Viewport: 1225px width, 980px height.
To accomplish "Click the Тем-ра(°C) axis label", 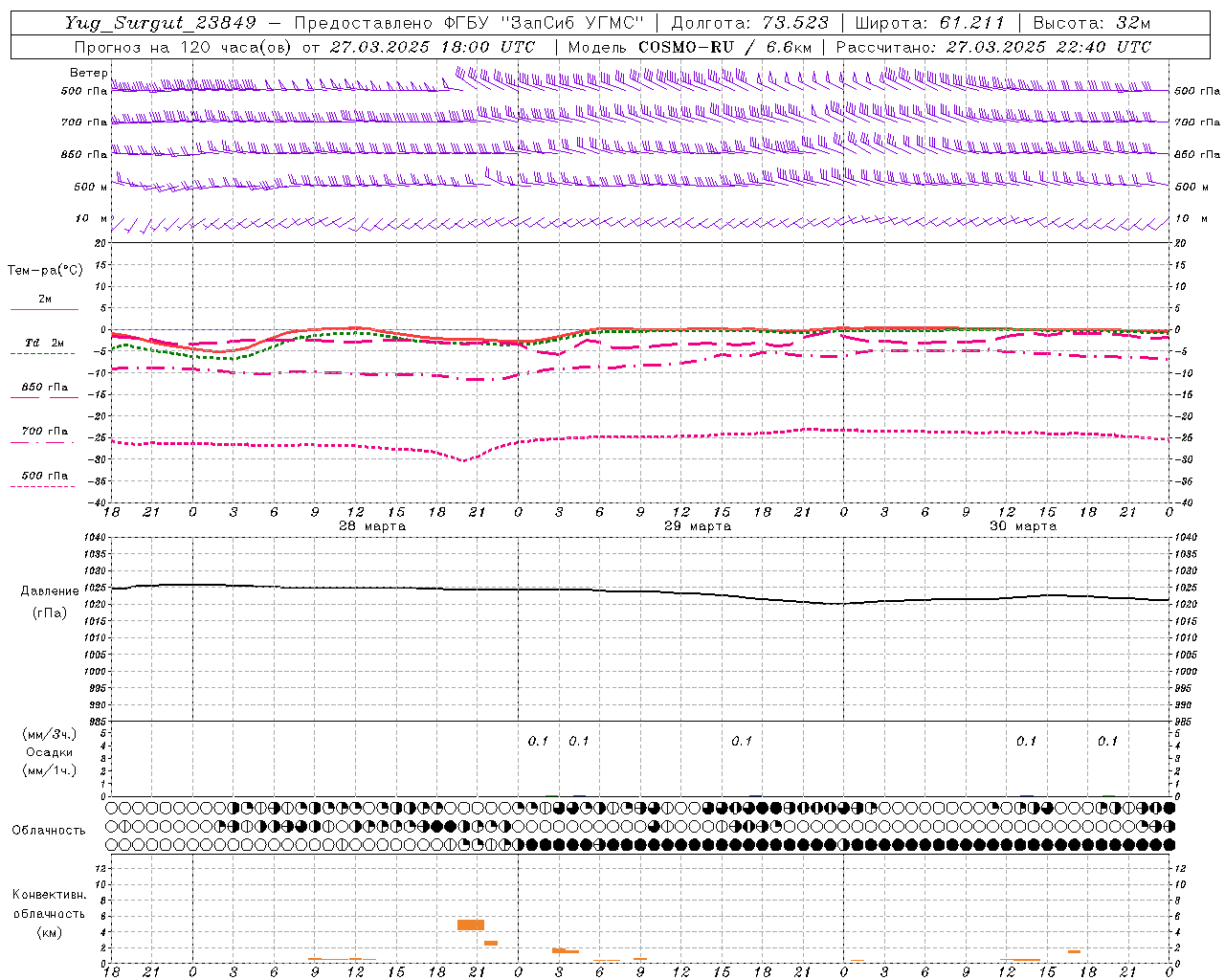I will 45,271.
